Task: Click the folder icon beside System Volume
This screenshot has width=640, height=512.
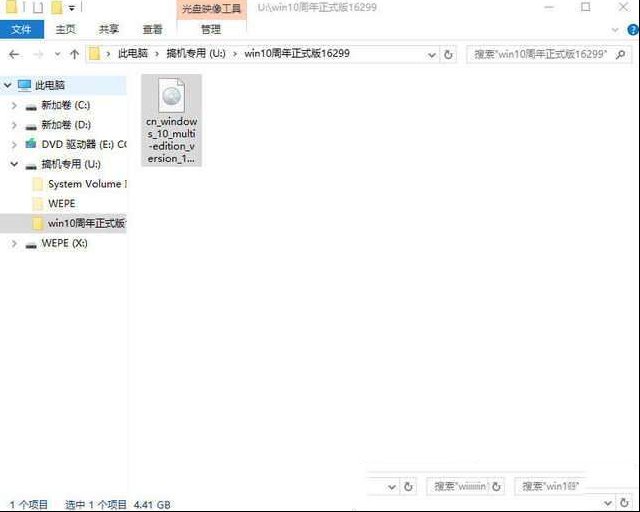Action: (x=38, y=184)
